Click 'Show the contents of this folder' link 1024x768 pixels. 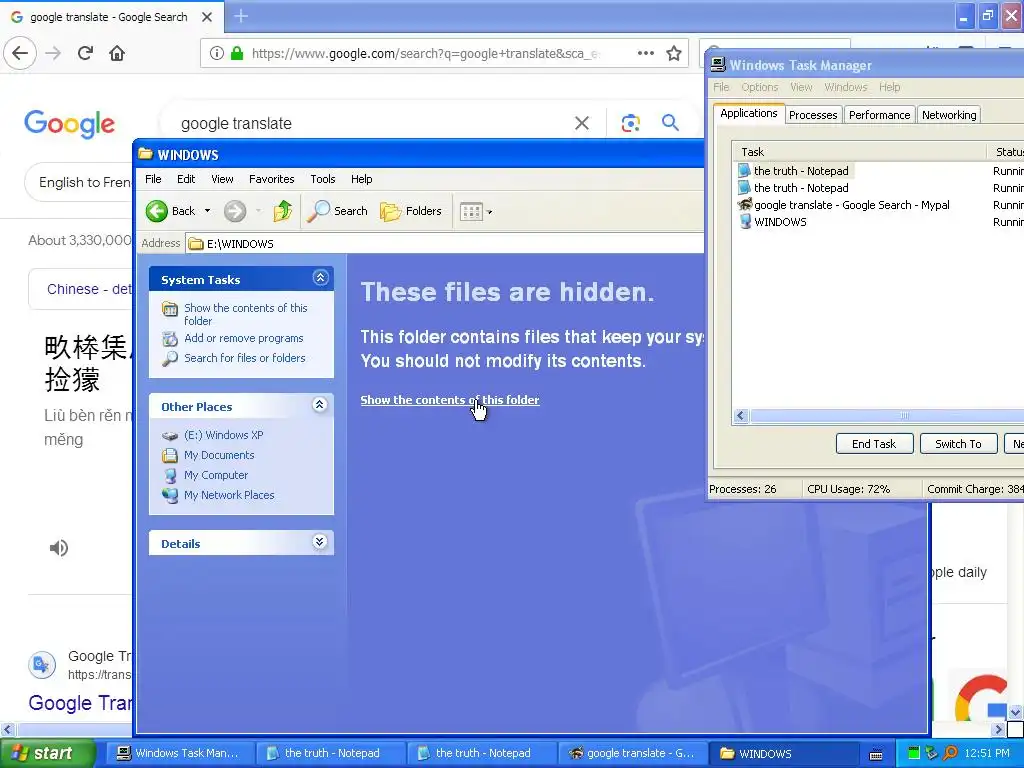450,400
